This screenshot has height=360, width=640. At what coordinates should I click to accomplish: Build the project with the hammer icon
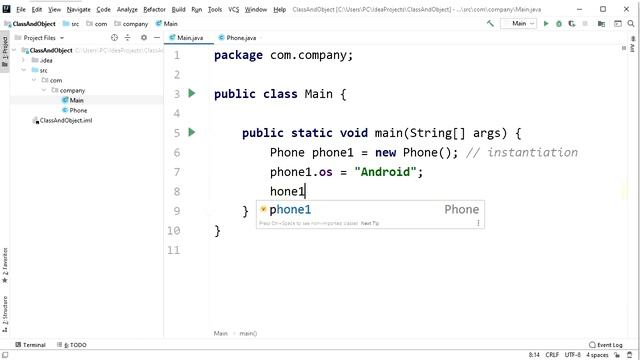[x=490, y=24]
